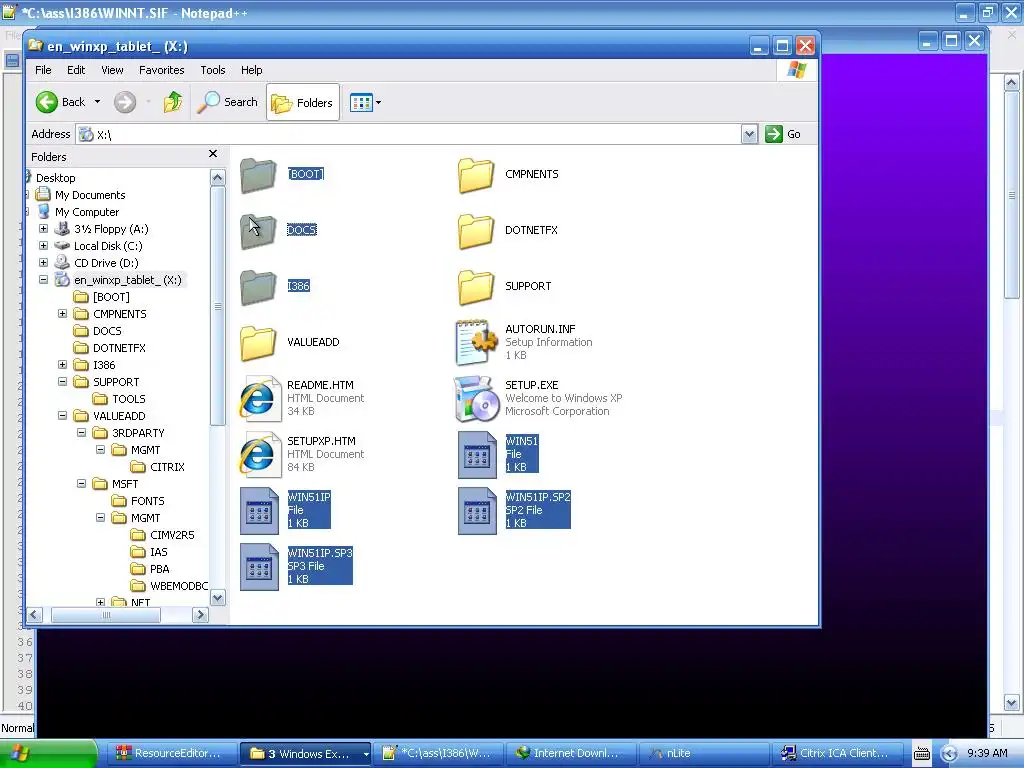Expand 3½ Floppy (A:) in tree

44,229
